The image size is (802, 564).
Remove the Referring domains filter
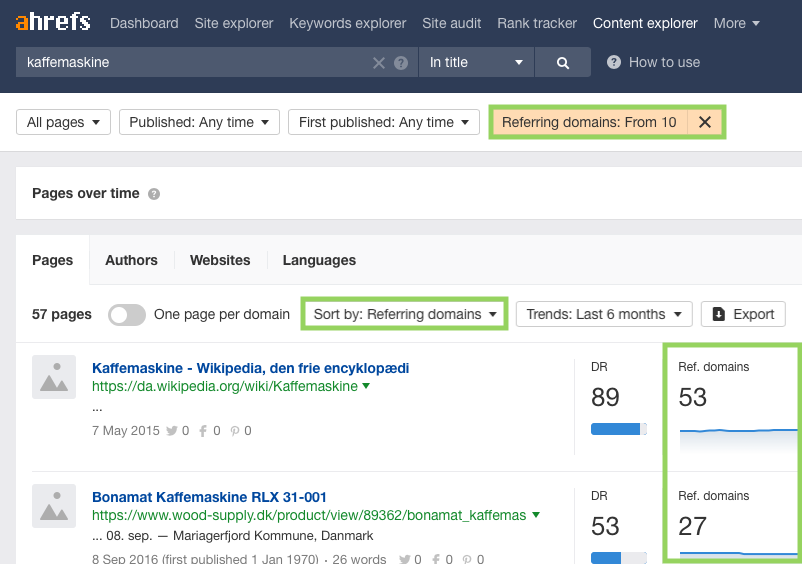(x=705, y=122)
